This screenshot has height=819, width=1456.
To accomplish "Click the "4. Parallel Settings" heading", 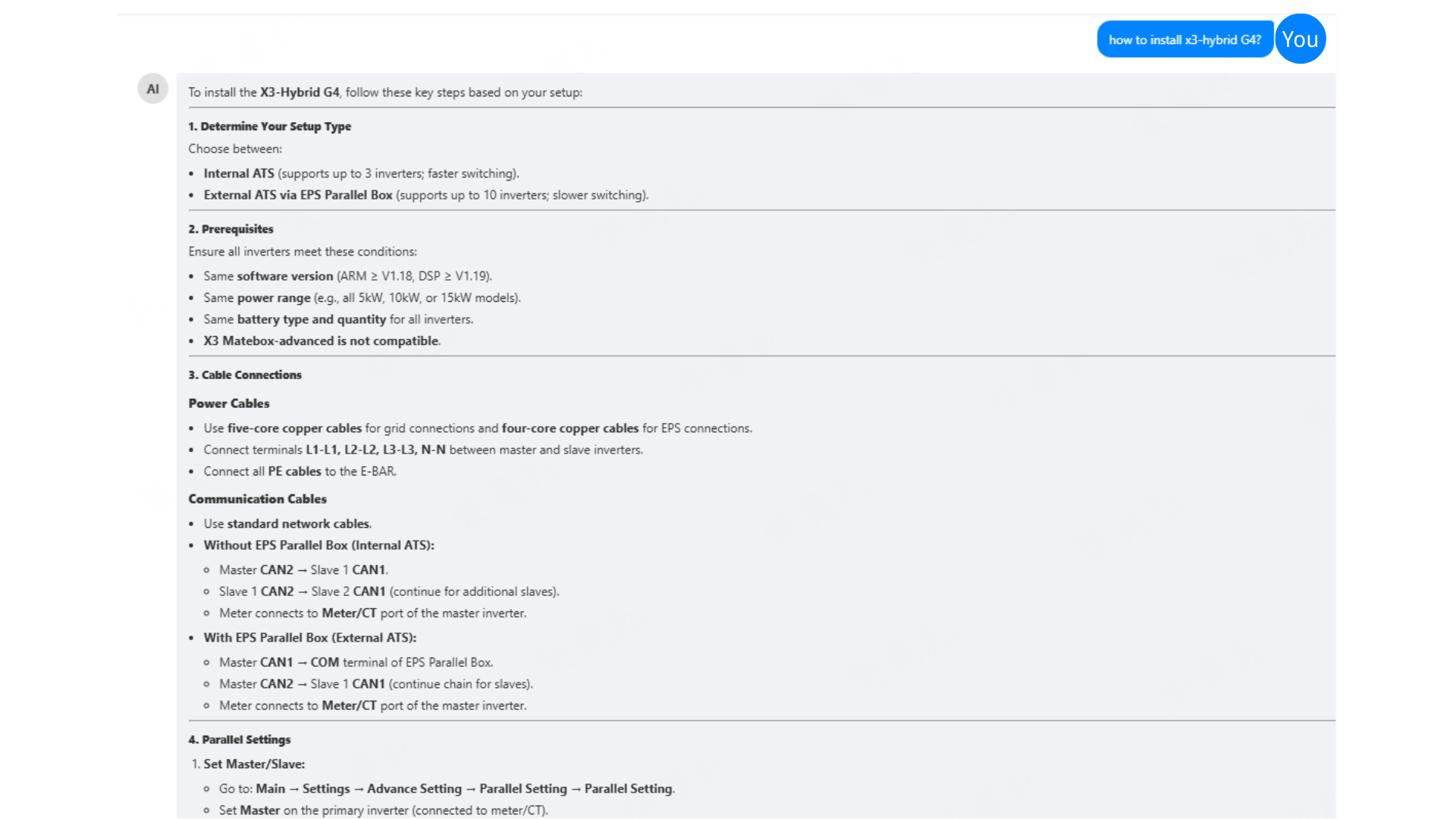I will [x=239, y=739].
